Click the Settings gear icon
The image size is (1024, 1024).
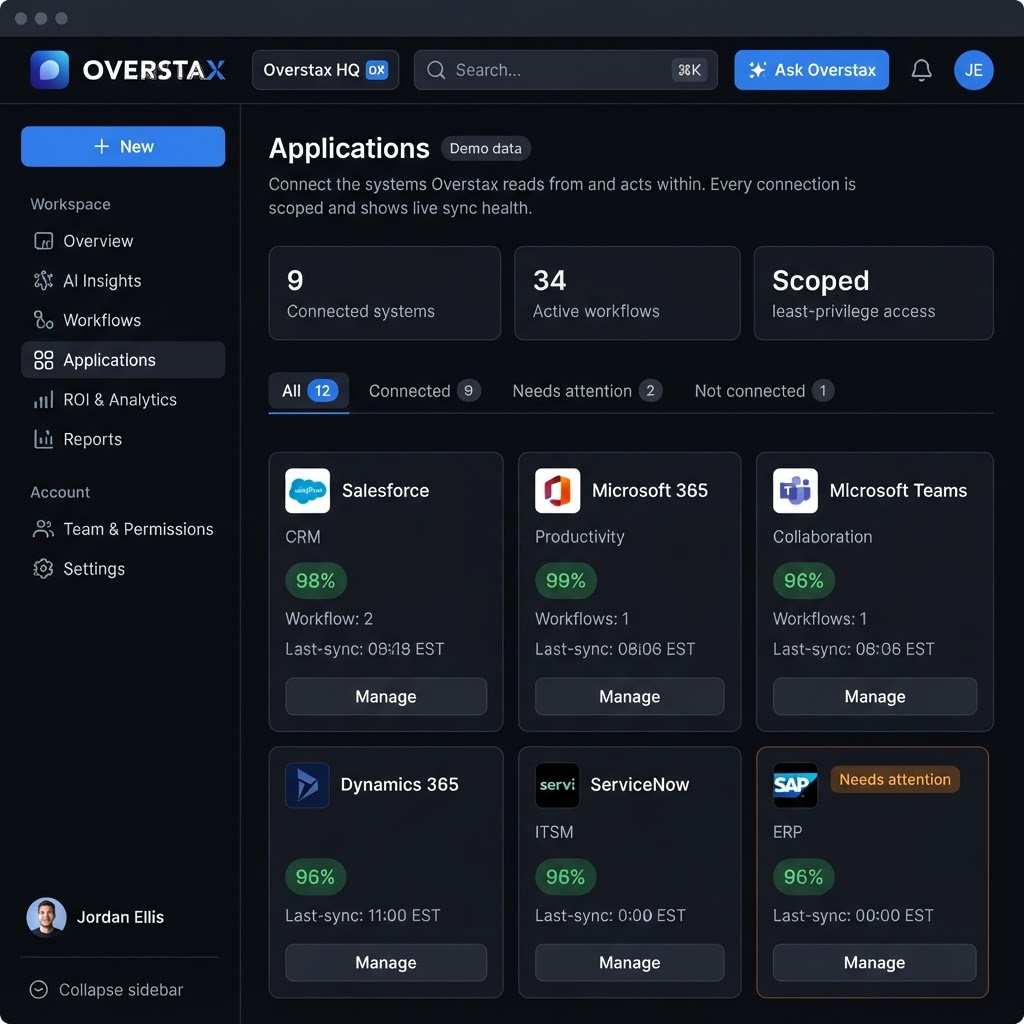(43, 569)
